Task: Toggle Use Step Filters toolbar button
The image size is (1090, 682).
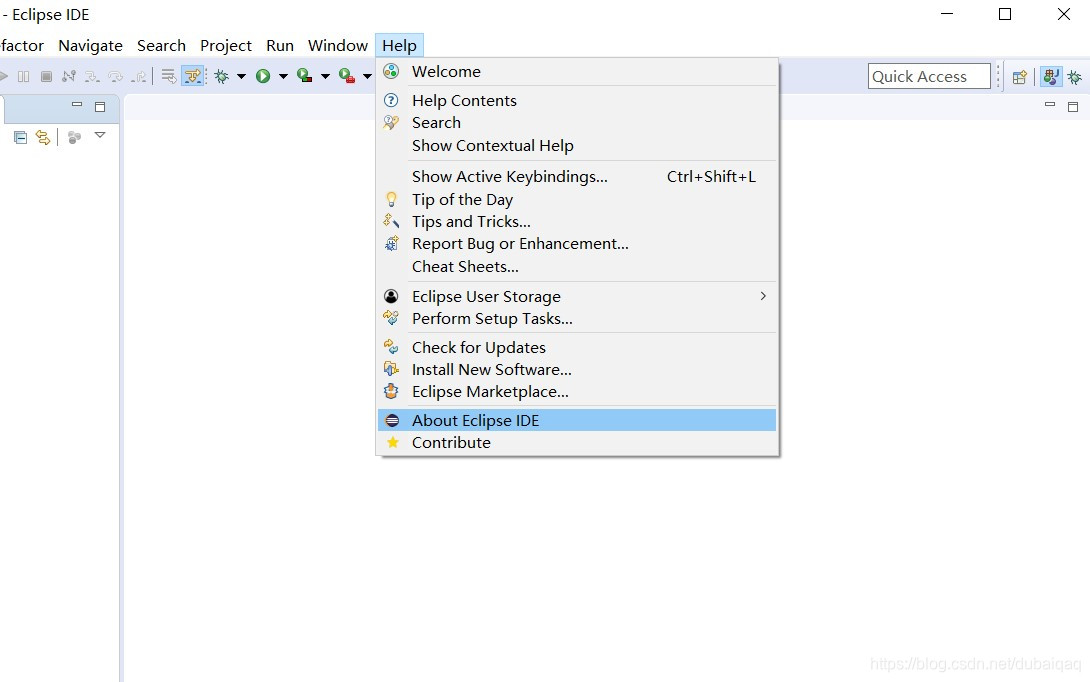Action: [193, 76]
